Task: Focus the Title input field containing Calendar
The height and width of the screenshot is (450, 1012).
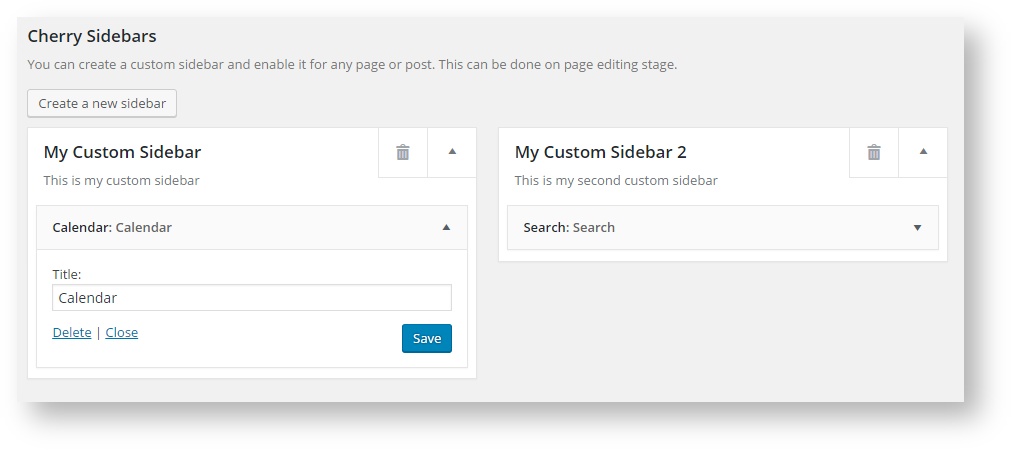Action: click(x=252, y=297)
